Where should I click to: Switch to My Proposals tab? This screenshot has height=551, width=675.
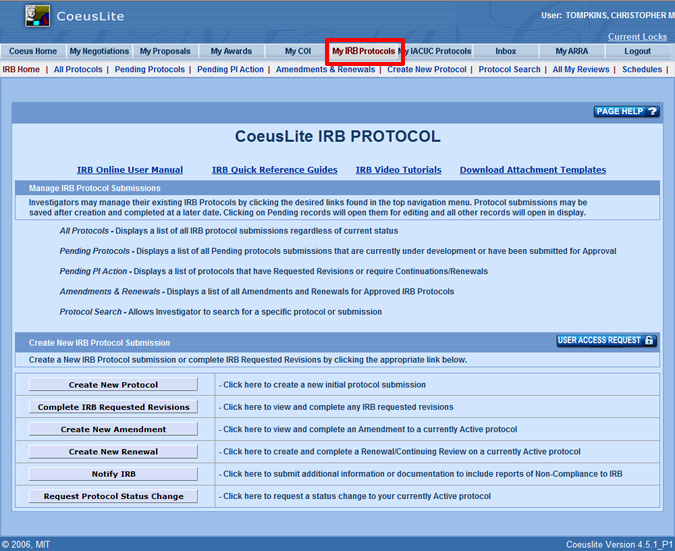165,51
